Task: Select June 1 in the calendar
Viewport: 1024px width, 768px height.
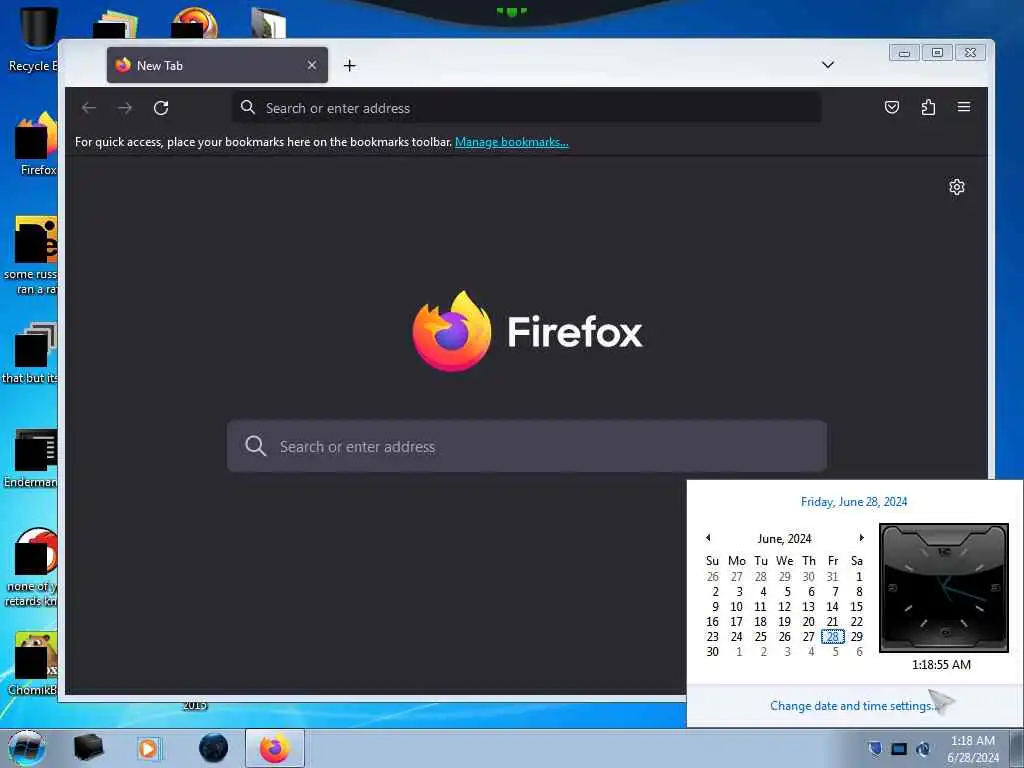Action: click(859, 577)
